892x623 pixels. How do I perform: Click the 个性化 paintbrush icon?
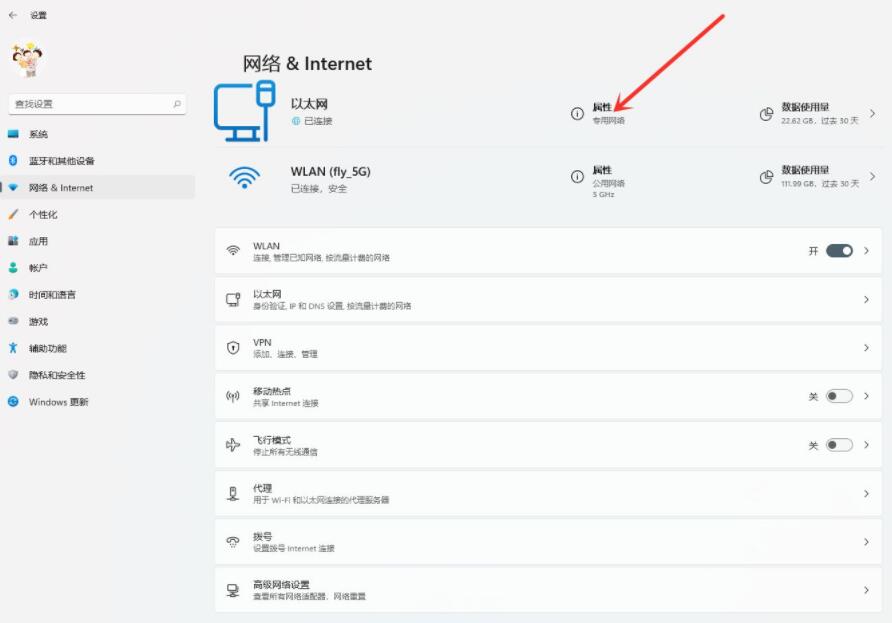pos(13,214)
